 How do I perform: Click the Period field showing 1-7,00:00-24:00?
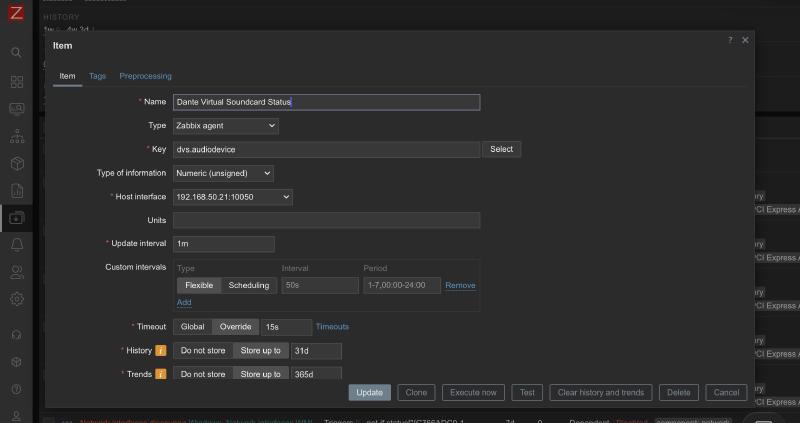(402, 285)
